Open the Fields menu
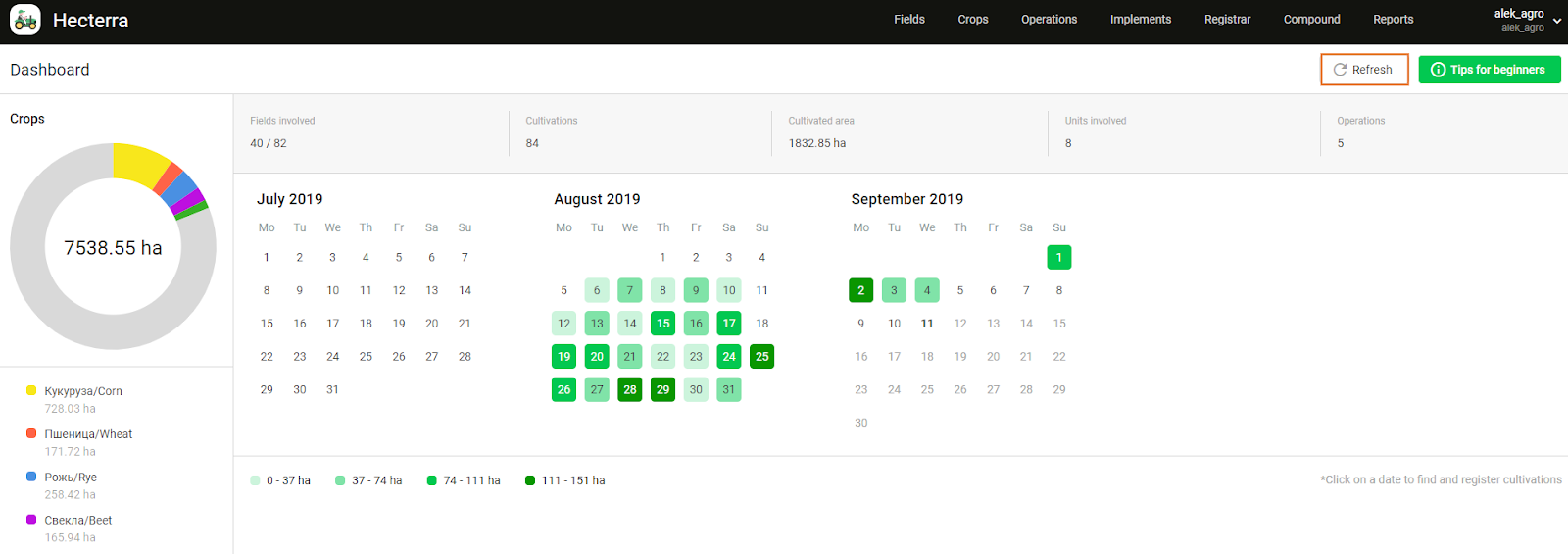The width and height of the screenshot is (1568, 554). tap(908, 20)
